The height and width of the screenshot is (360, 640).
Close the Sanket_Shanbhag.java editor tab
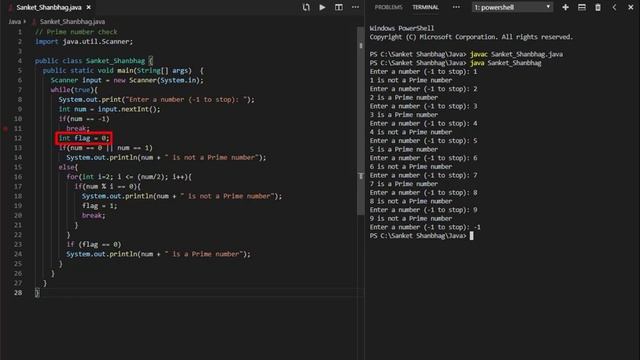pyautogui.click(x=89, y=7)
